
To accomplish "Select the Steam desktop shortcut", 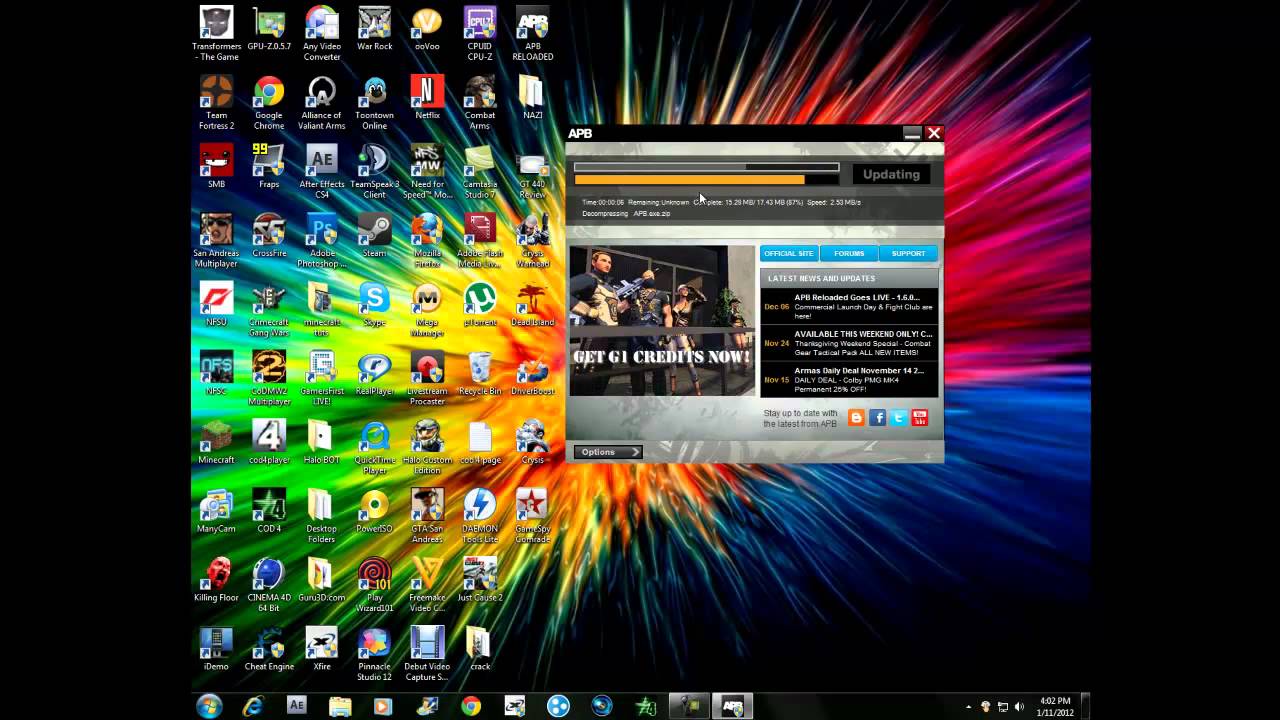I will tap(374, 236).
